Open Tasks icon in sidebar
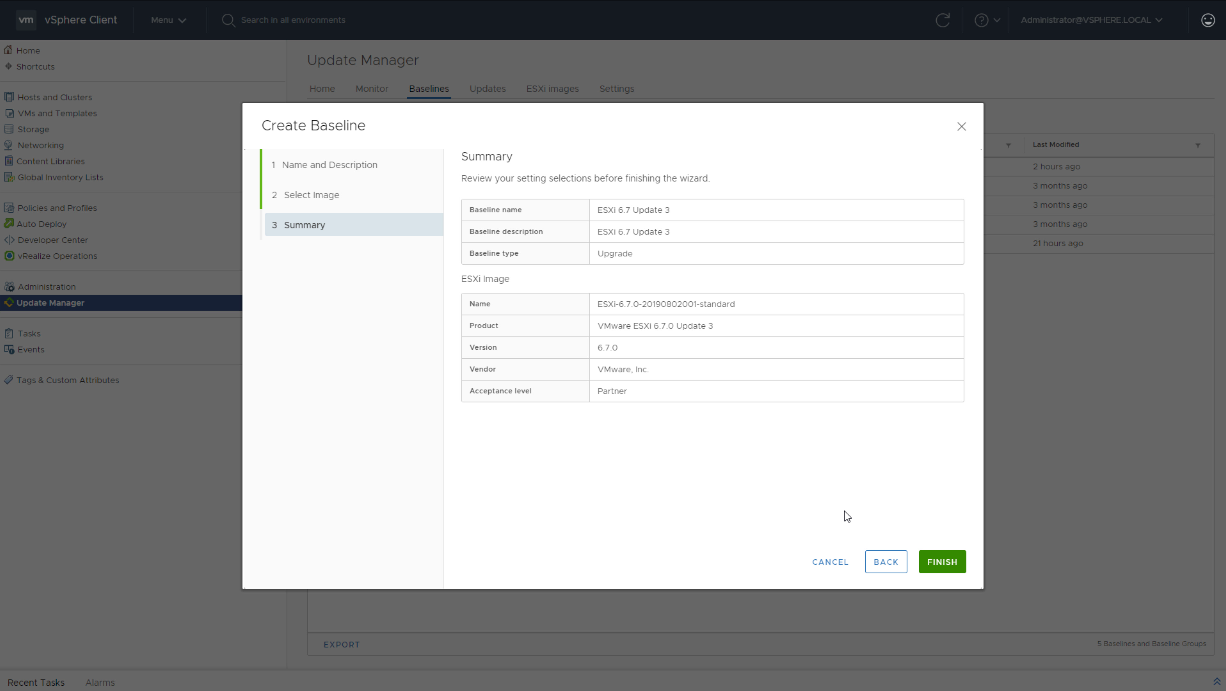The width and height of the screenshot is (1226, 691). 9,334
